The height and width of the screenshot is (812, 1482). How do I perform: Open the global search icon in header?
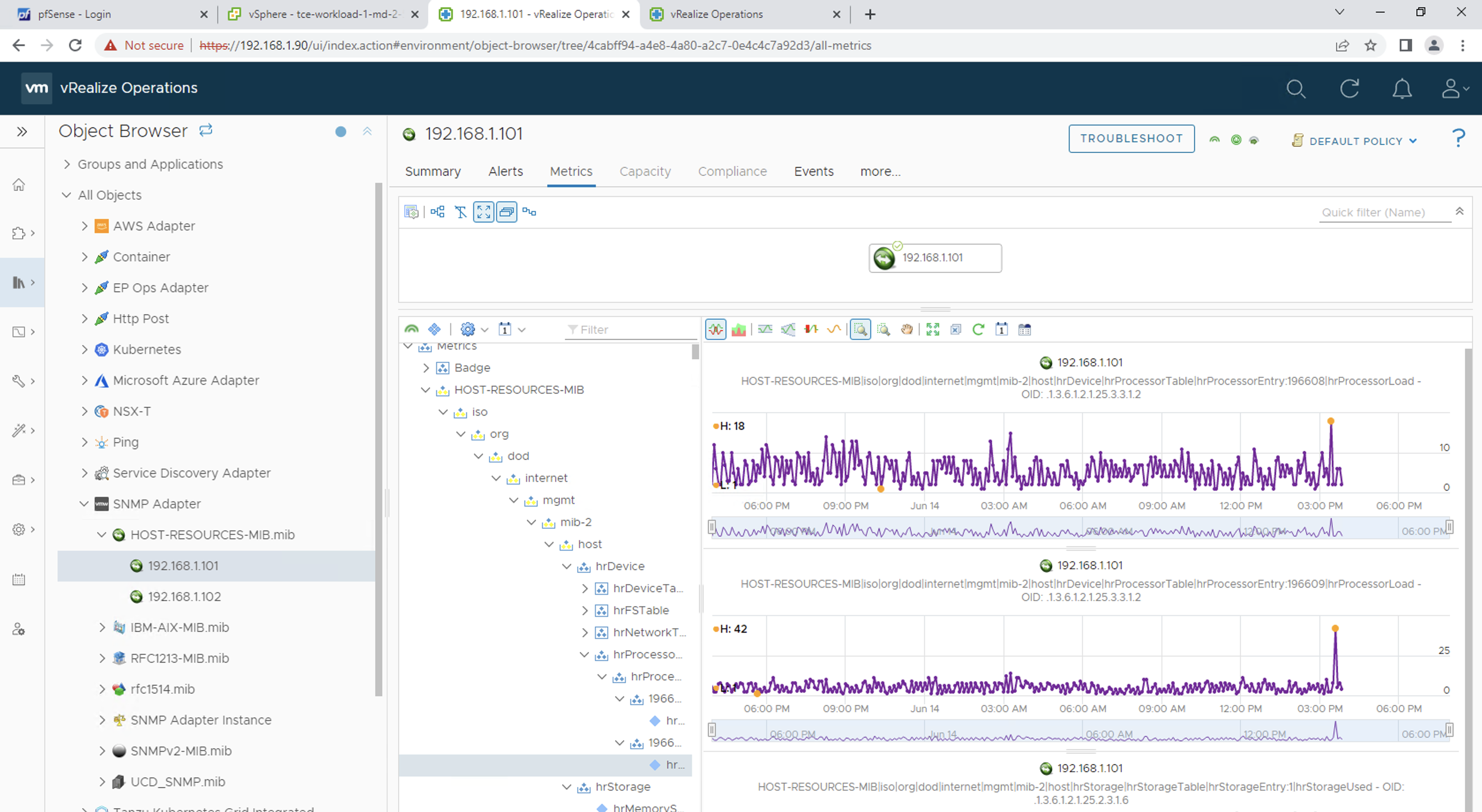pyautogui.click(x=1296, y=89)
